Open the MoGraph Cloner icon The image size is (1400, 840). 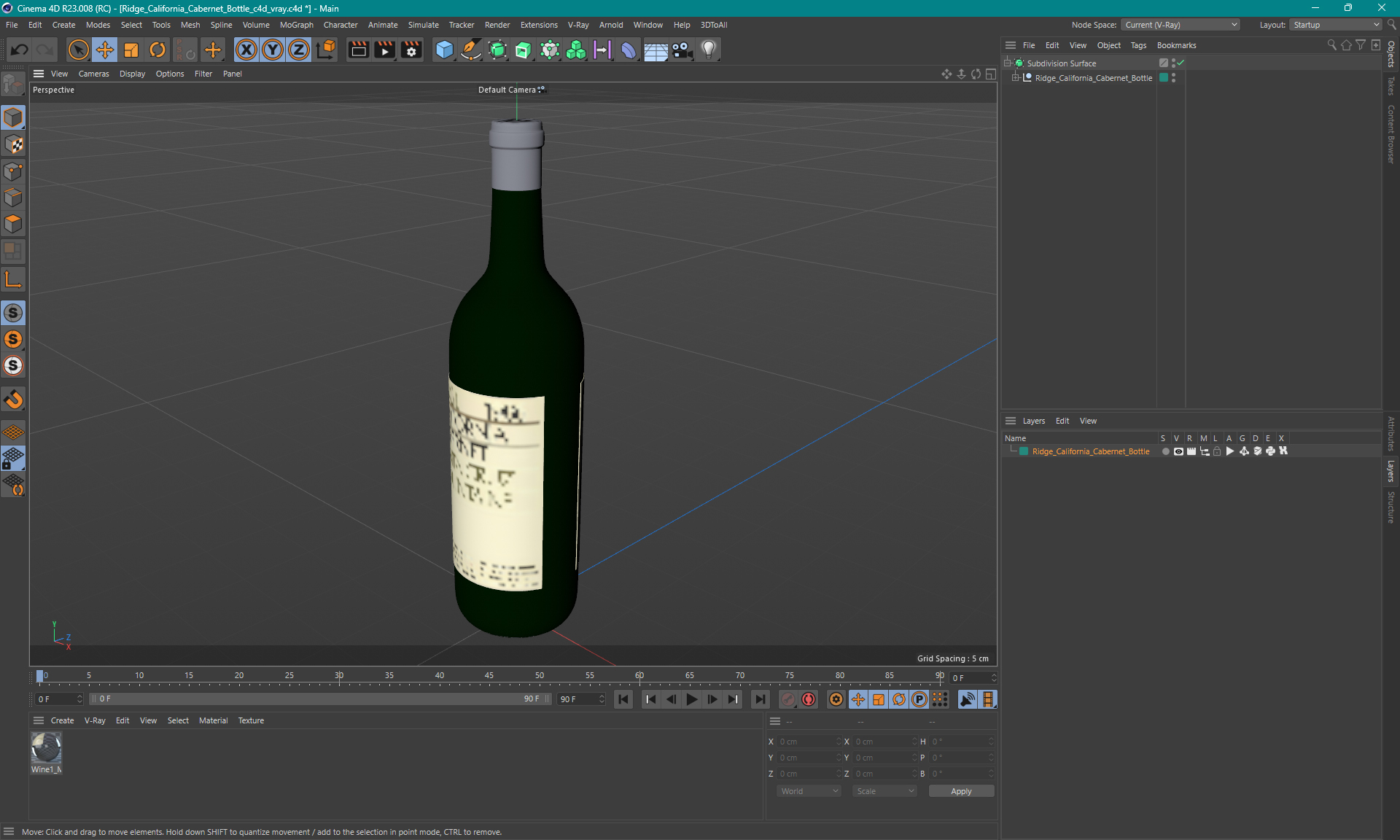coord(576,50)
